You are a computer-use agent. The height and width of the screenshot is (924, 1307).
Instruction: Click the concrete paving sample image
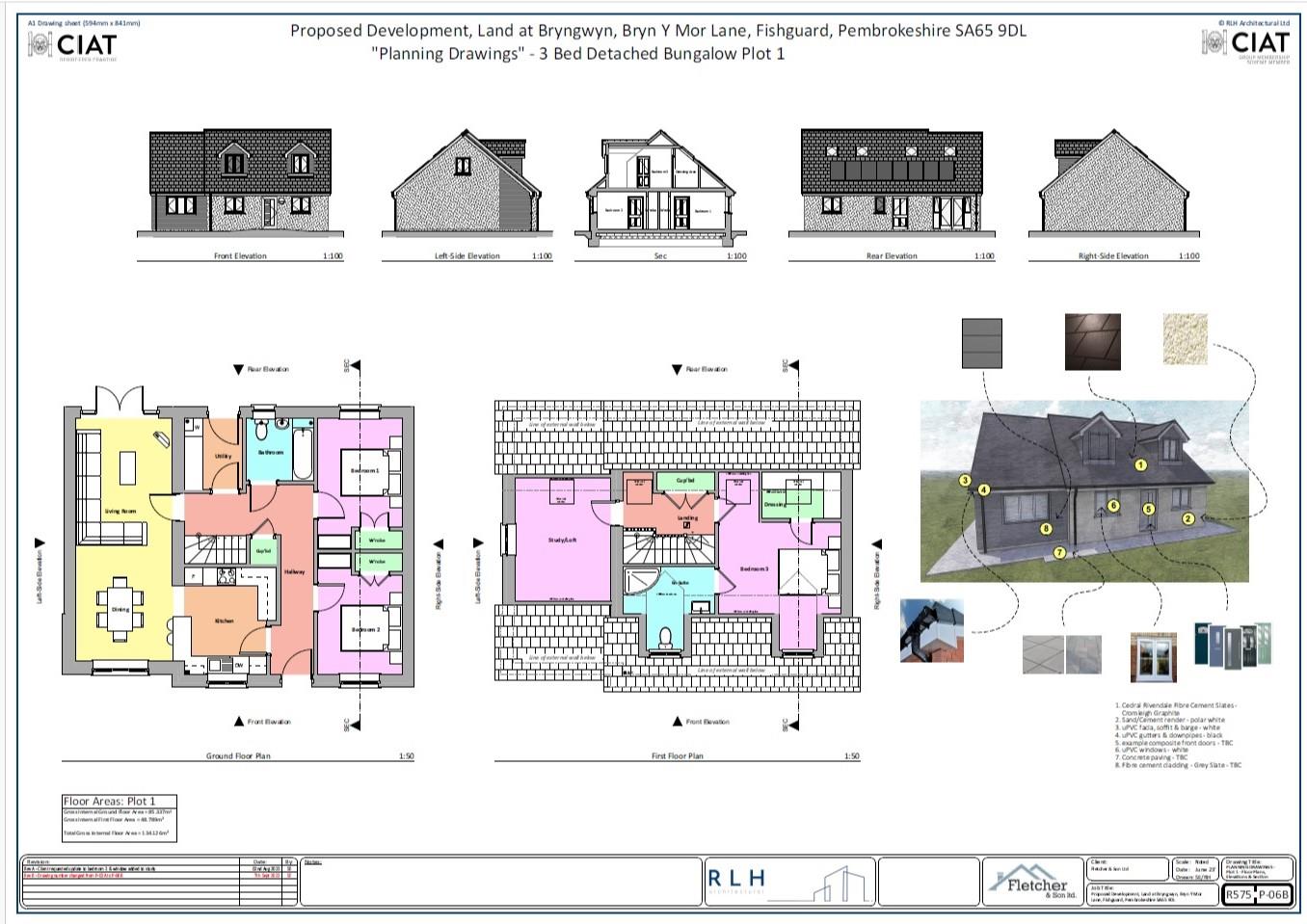pyautogui.click(x=1061, y=655)
